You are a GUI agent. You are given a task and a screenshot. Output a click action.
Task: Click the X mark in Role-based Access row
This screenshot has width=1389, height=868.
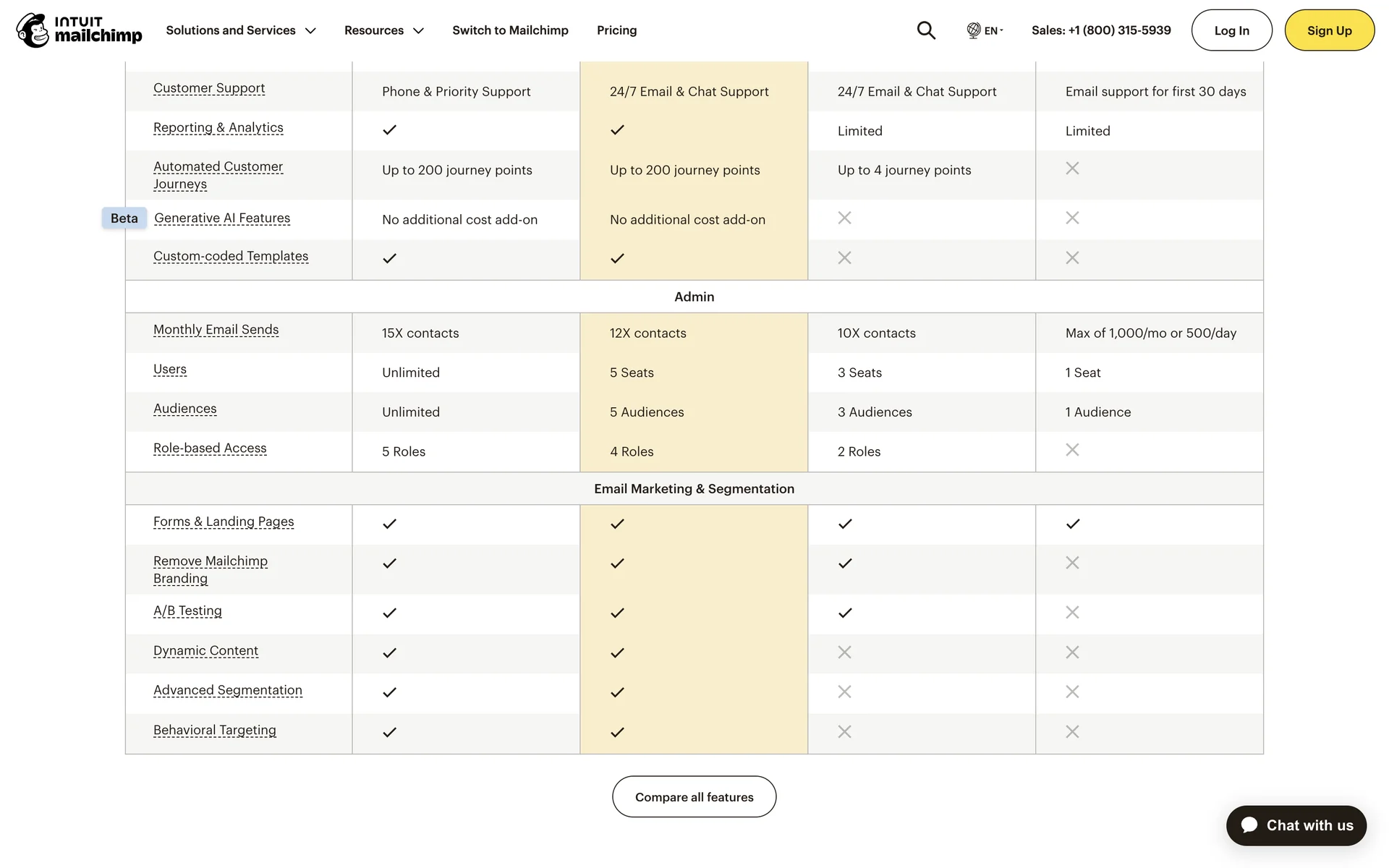[1072, 450]
